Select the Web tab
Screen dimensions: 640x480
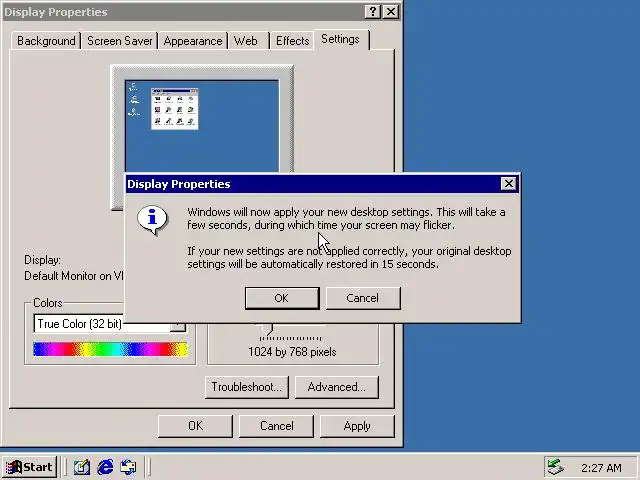pos(246,41)
